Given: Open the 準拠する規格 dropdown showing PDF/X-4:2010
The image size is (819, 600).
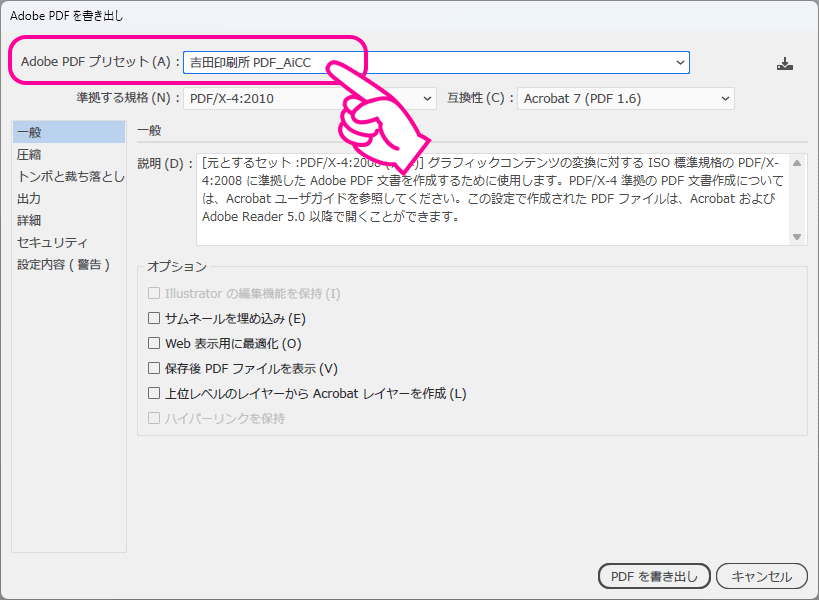Looking at the screenshot, I should click(310, 99).
